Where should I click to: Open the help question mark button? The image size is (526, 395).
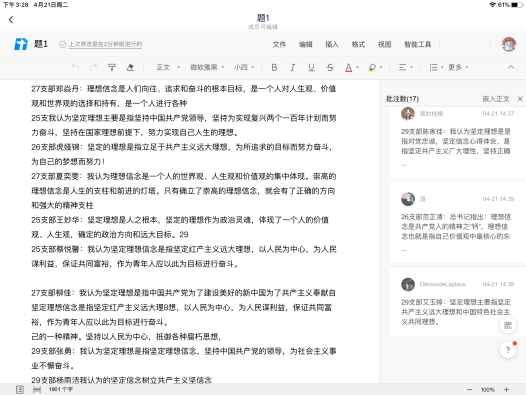point(508,350)
